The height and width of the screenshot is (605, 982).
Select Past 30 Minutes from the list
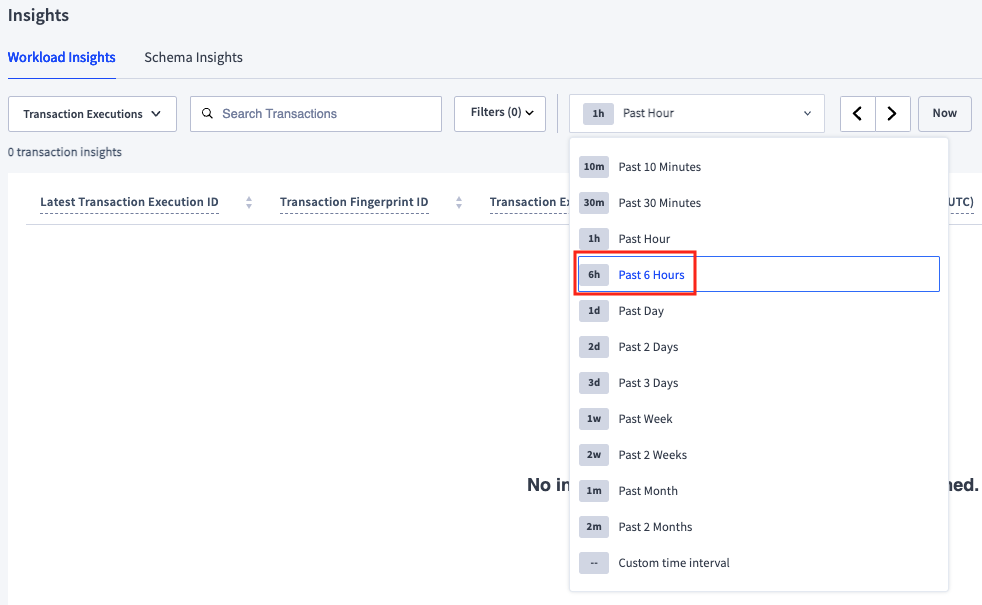tap(659, 203)
